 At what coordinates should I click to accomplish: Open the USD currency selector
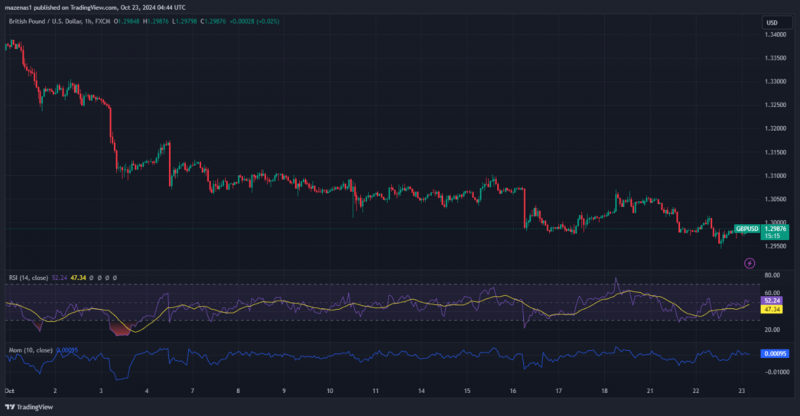[x=777, y=22]
